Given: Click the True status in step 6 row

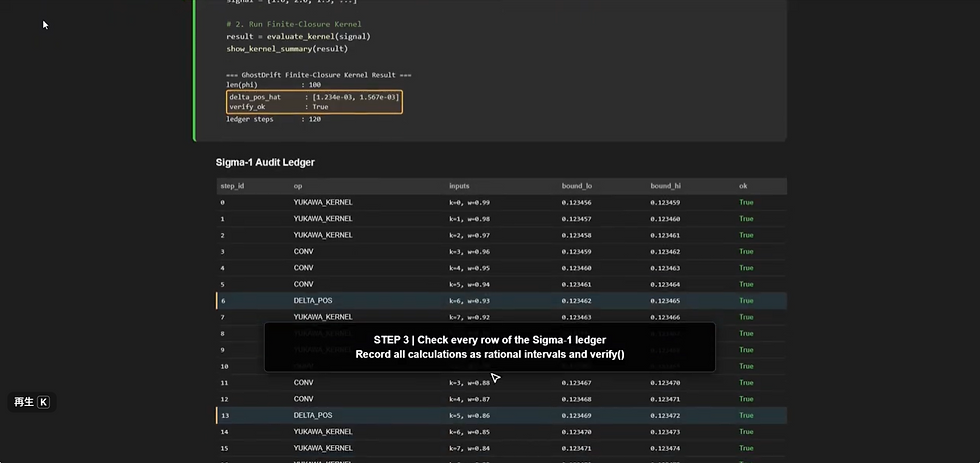Looking at the screenshot, I should click(x=746, y=301).
